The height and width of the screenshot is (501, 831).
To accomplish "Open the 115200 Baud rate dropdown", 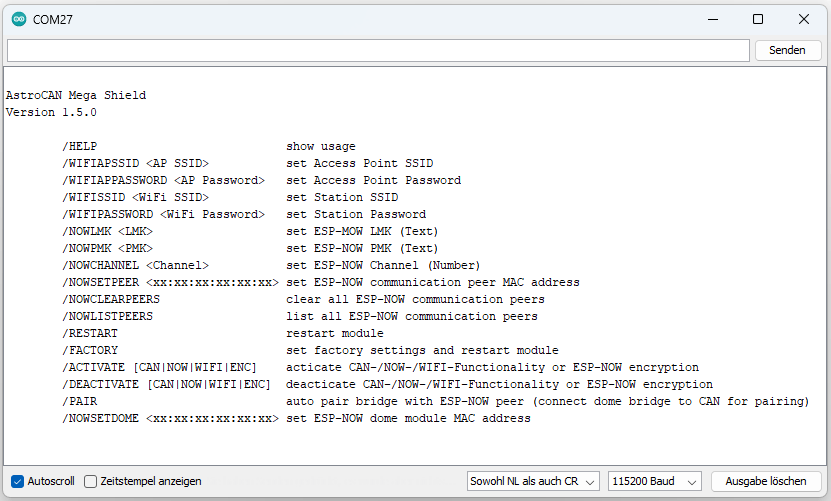I will 655,481.
